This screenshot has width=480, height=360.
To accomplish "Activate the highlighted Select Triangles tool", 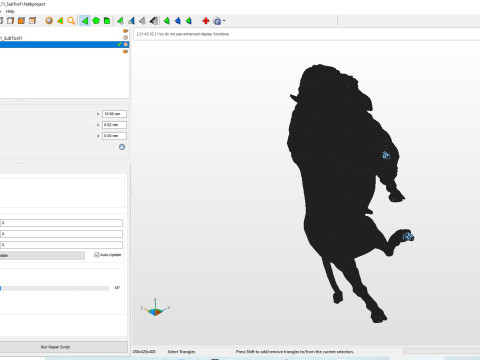I will pos(85,21).
